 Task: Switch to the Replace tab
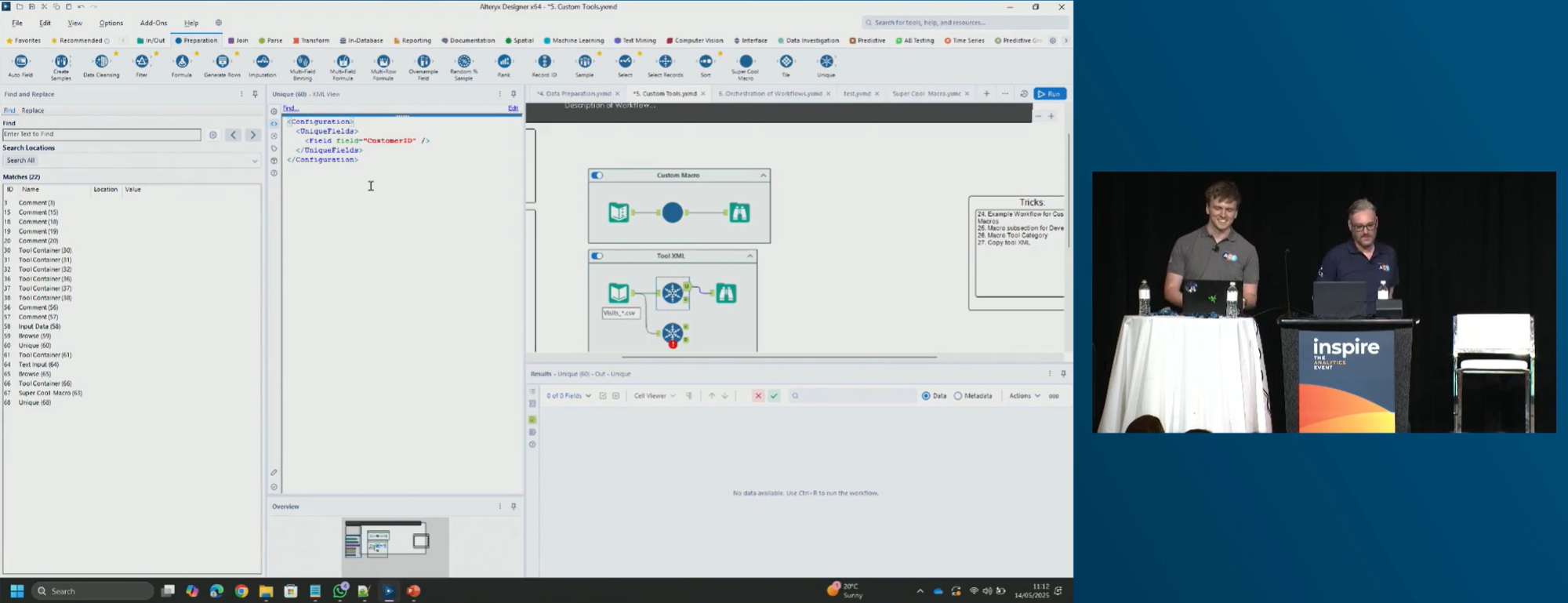pos(33,111)
